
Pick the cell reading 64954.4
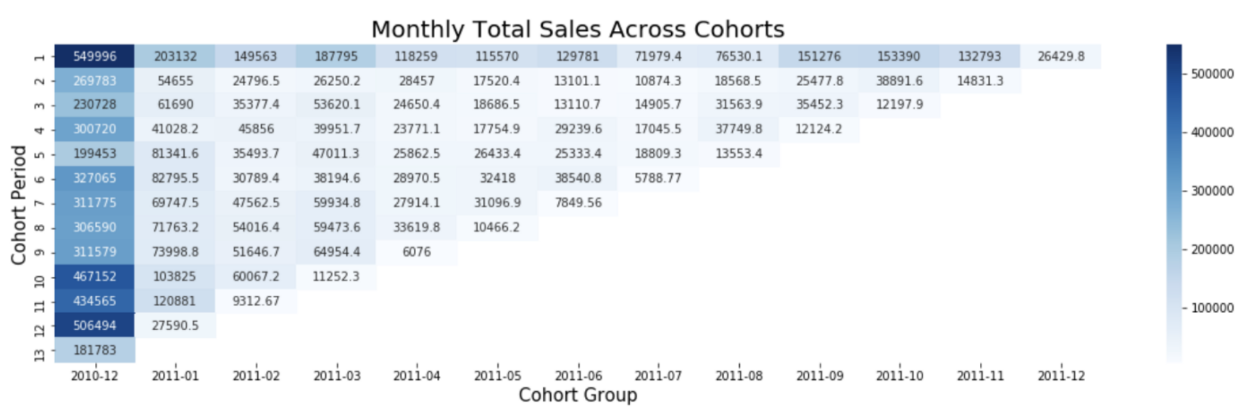click(x=338, y=252)
